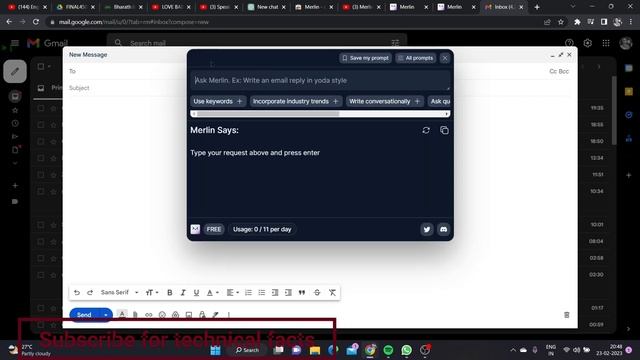Toggle the formatting options icon
Viewport: 640px width, 360px height.
122,315
